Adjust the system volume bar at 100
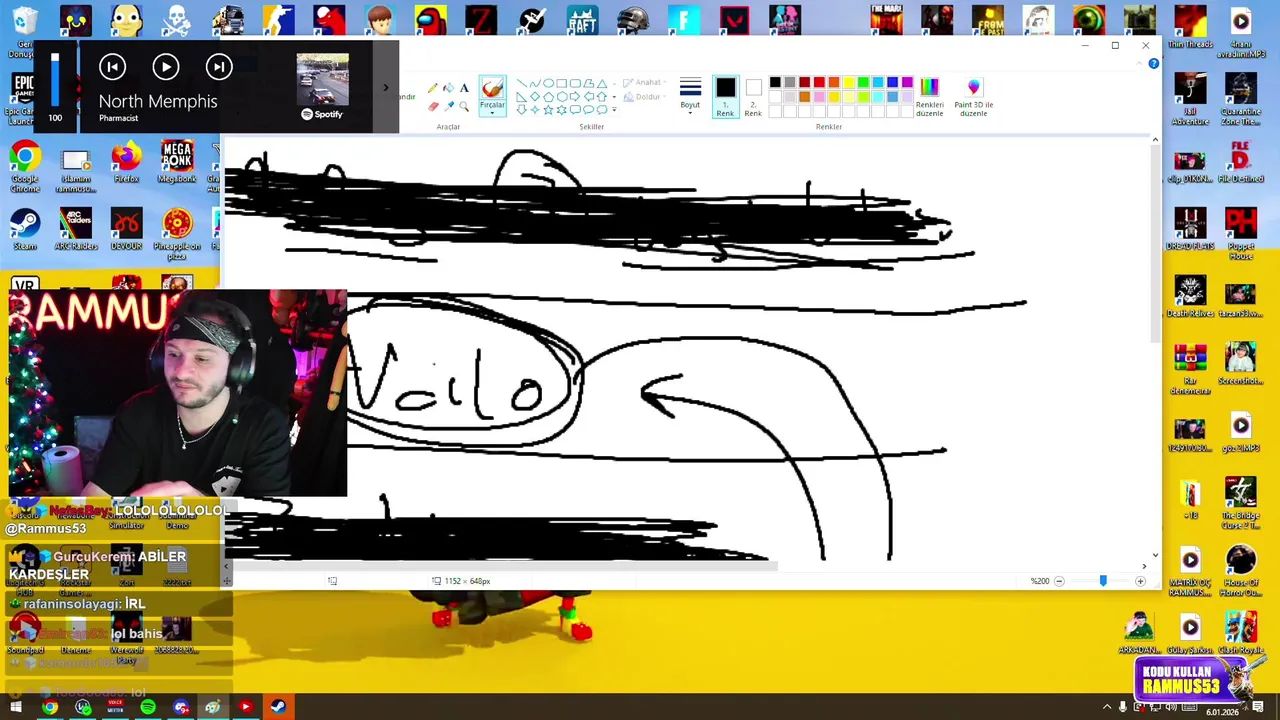This screenshot has width=1280, height=720. tap(55, 80)
